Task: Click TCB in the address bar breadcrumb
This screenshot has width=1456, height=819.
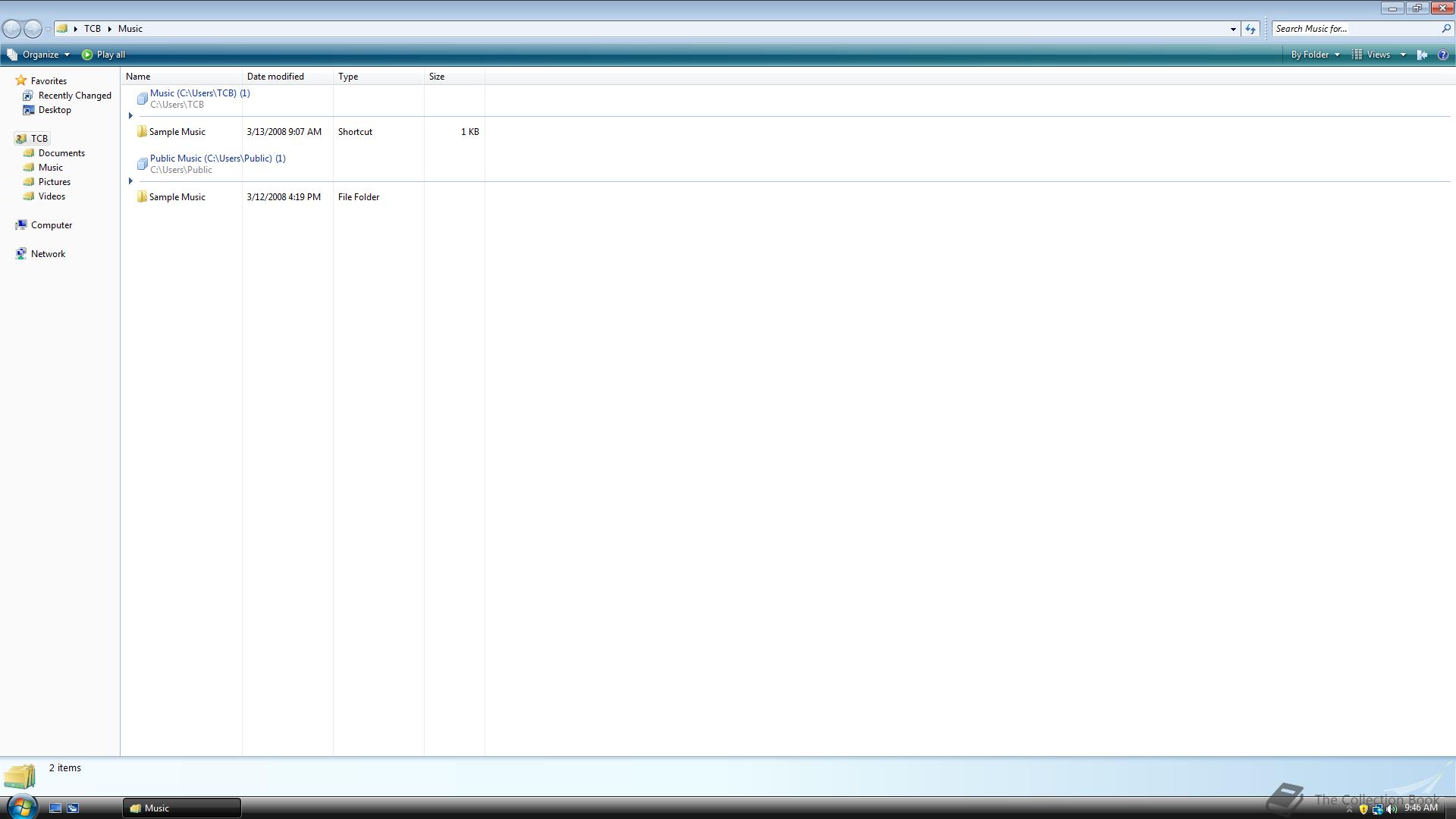Action: (x=93, y=29)
